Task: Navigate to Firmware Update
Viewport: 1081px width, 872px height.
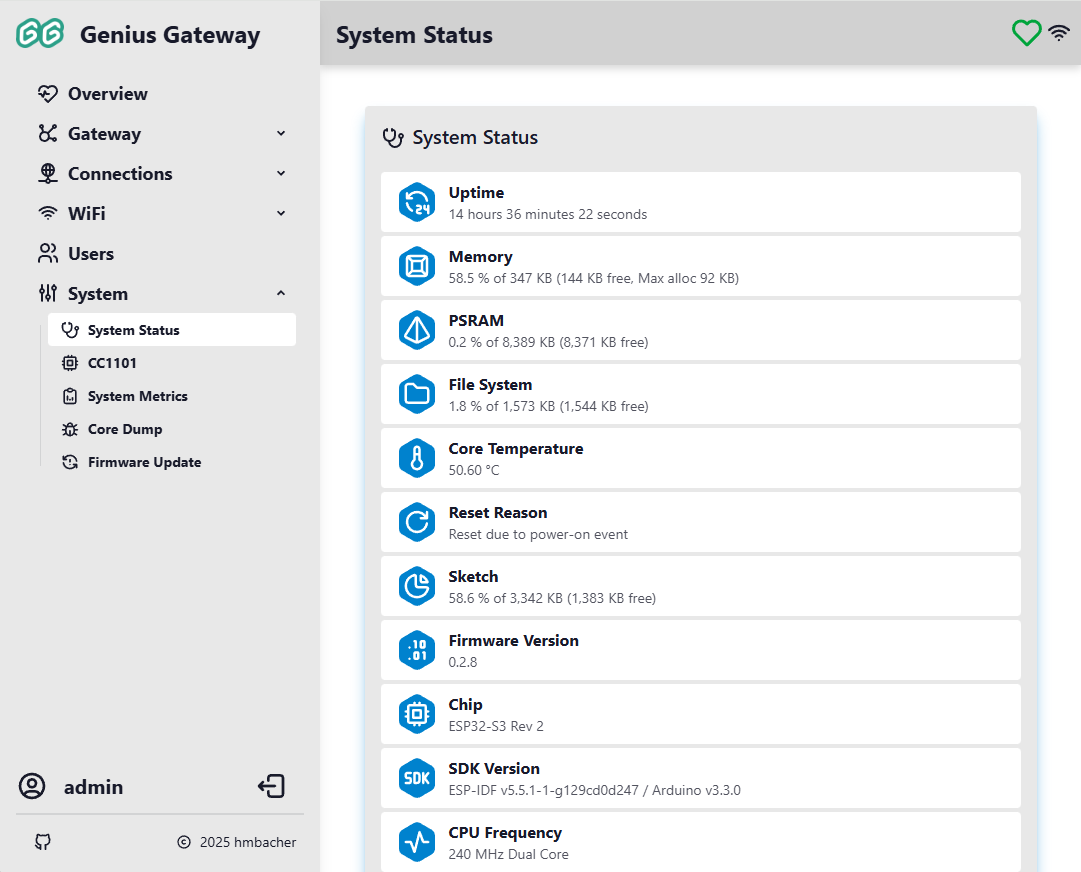Action: pos(144,462)
